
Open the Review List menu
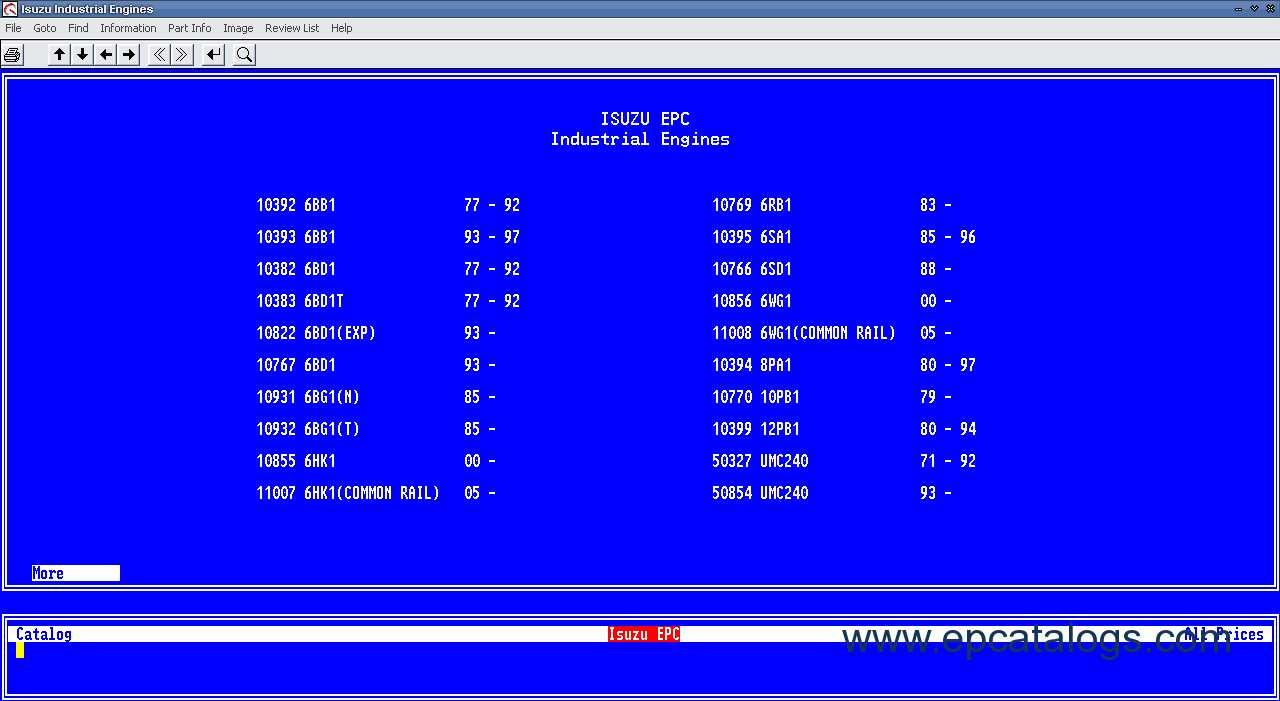click(x=292, y=28)
